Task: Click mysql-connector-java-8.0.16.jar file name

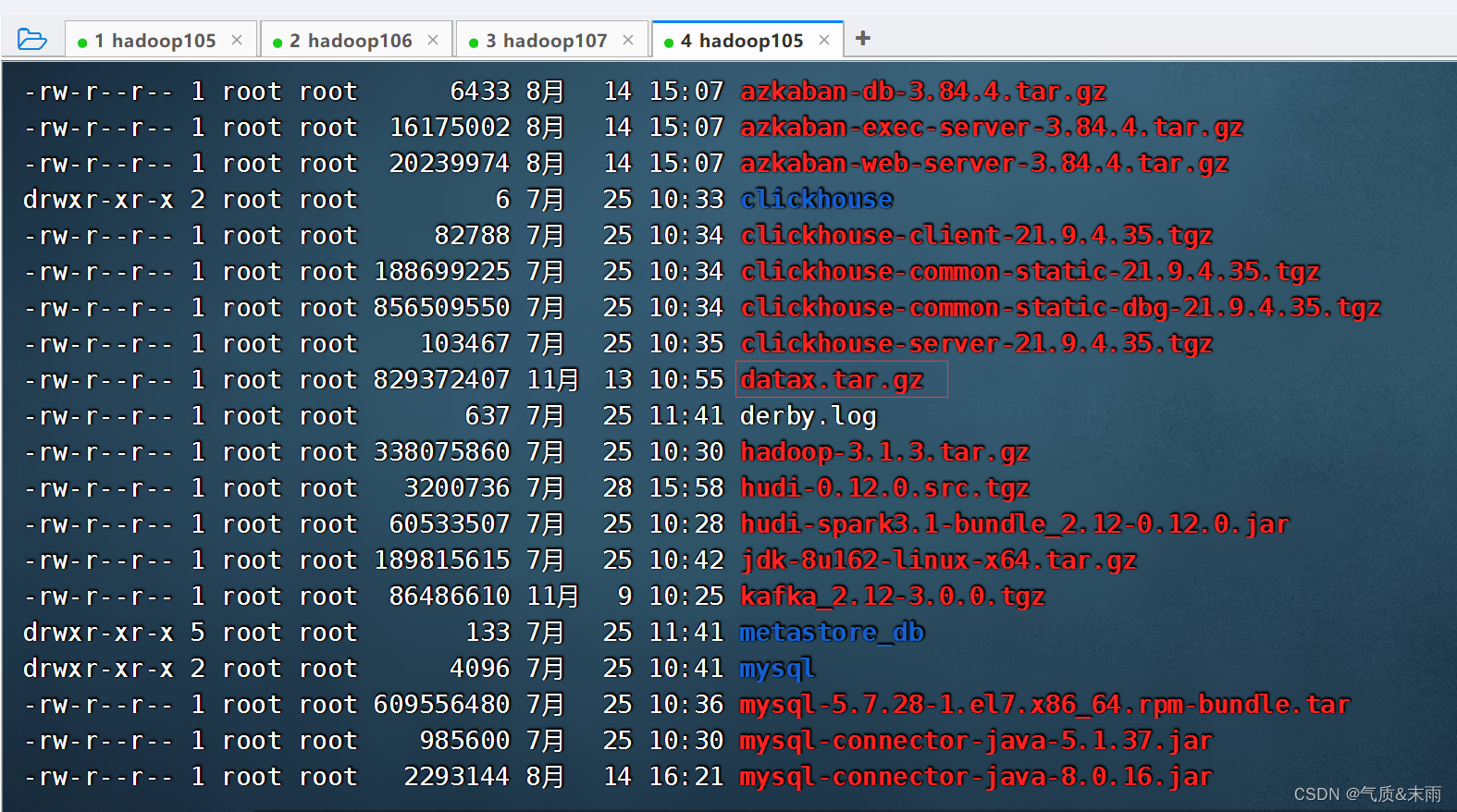Action: (x=977, y=777)
